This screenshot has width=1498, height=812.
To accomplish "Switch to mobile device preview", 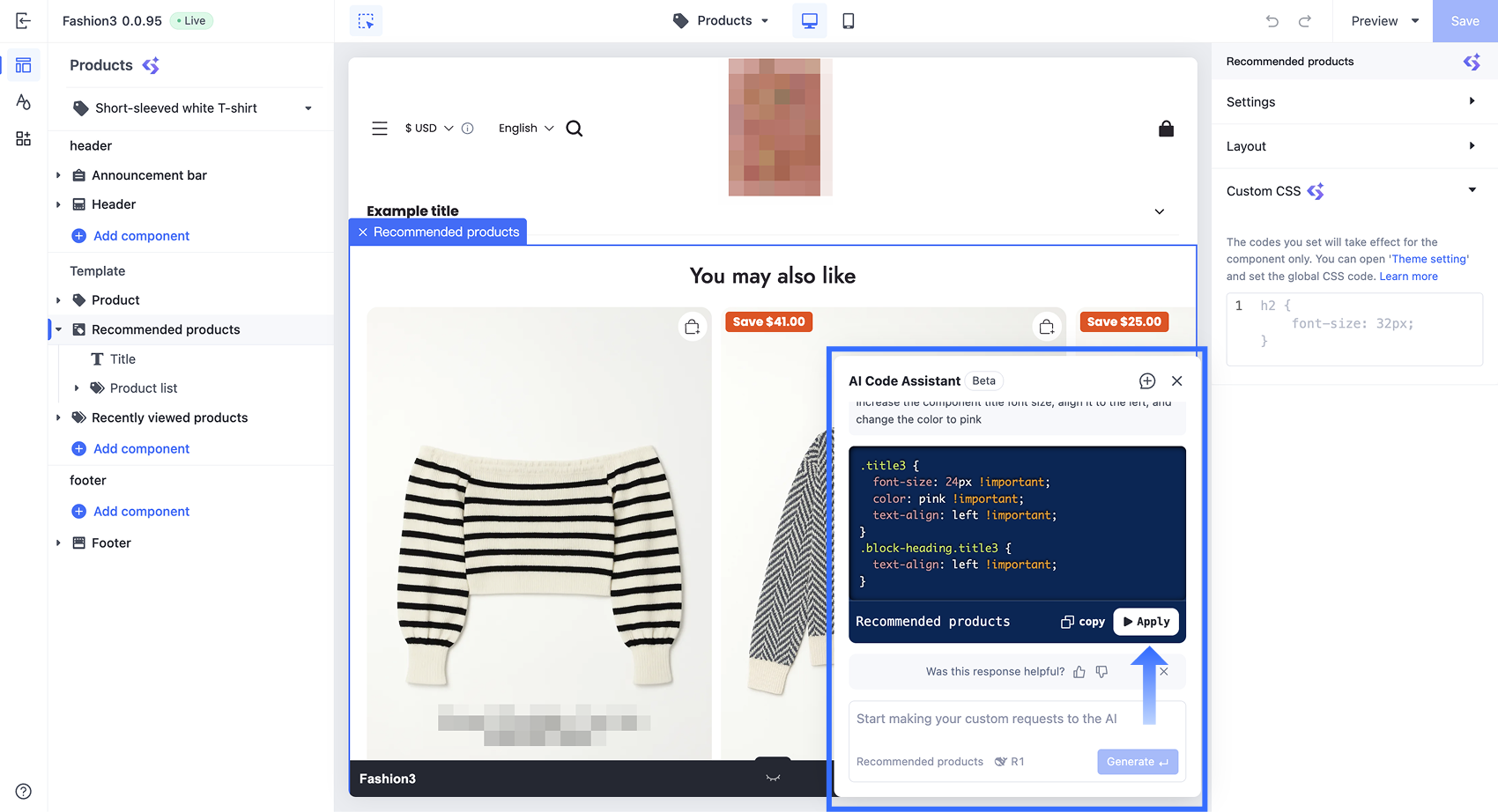I will pyautogui.click(x=848, y=21).
